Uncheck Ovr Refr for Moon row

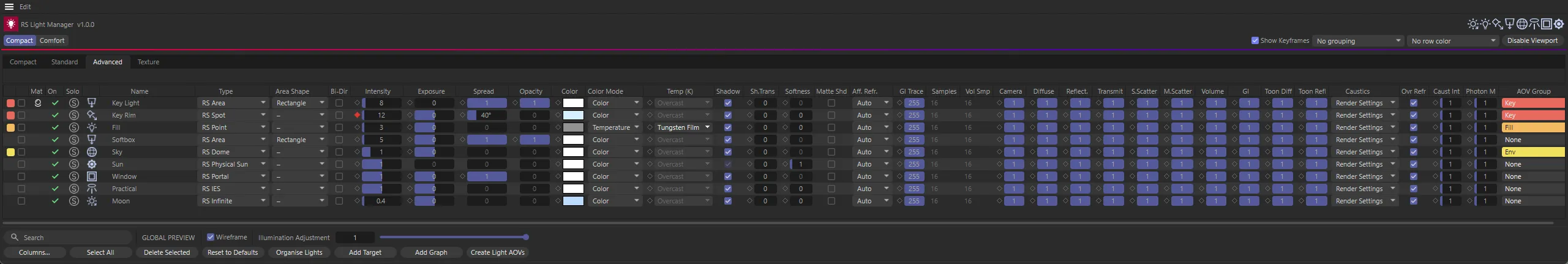(1414, 201)
